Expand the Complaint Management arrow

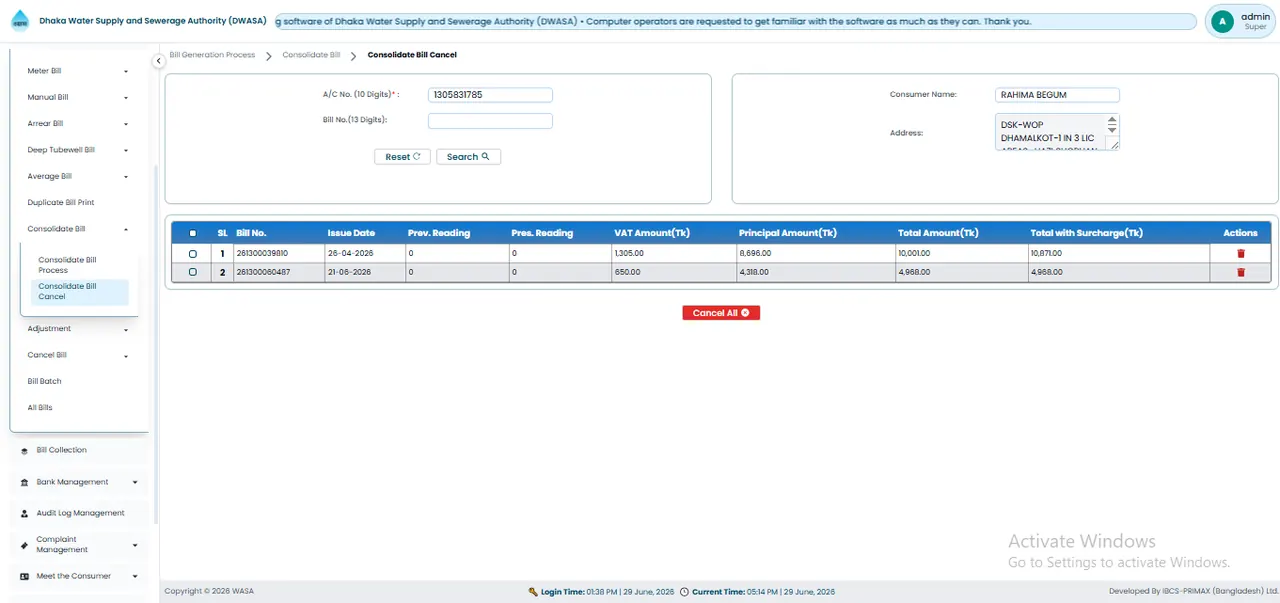click(135, 545)
